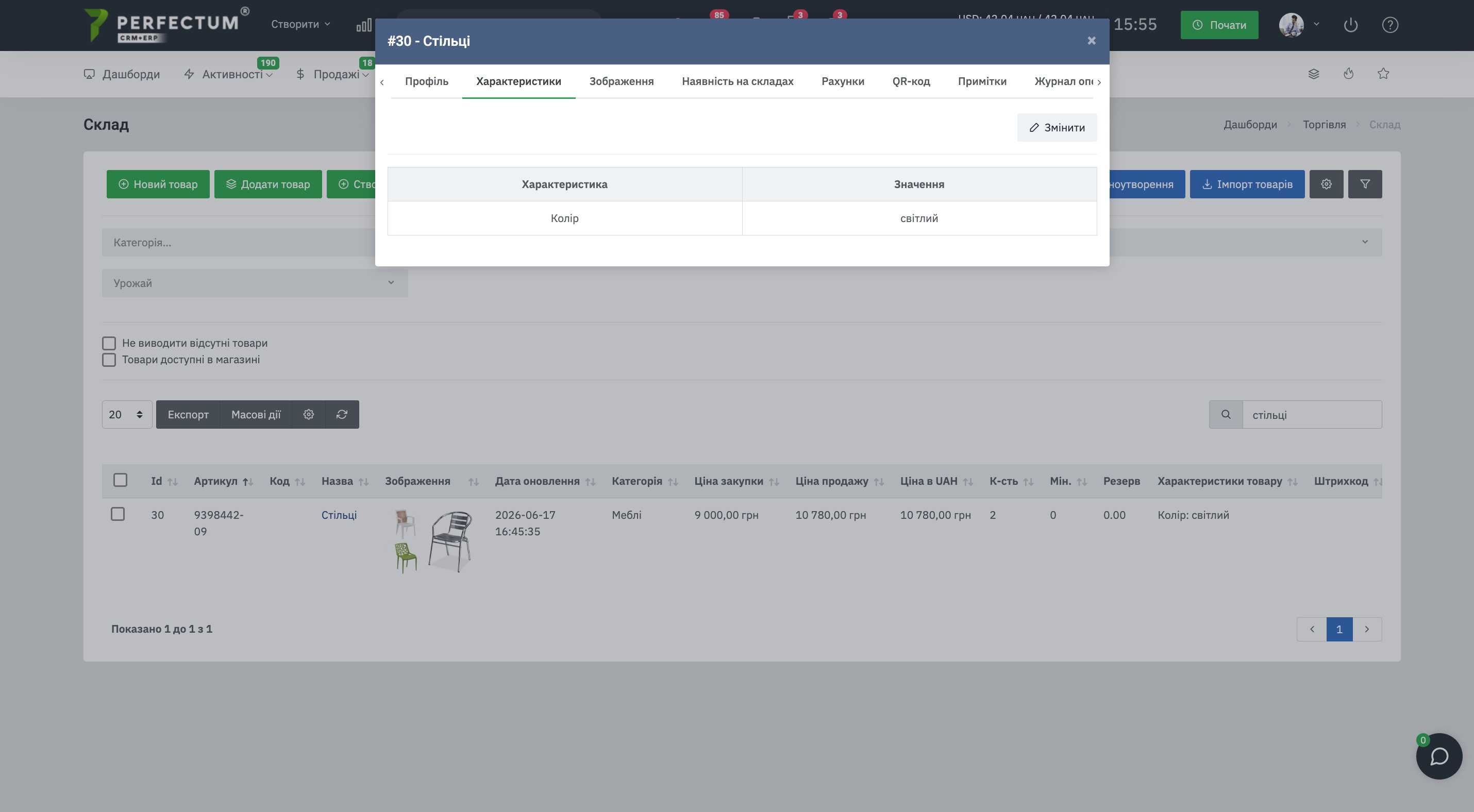Expand the Урожай dropdown
This screenshot has height=812, width=1474.
pos(255,283)
